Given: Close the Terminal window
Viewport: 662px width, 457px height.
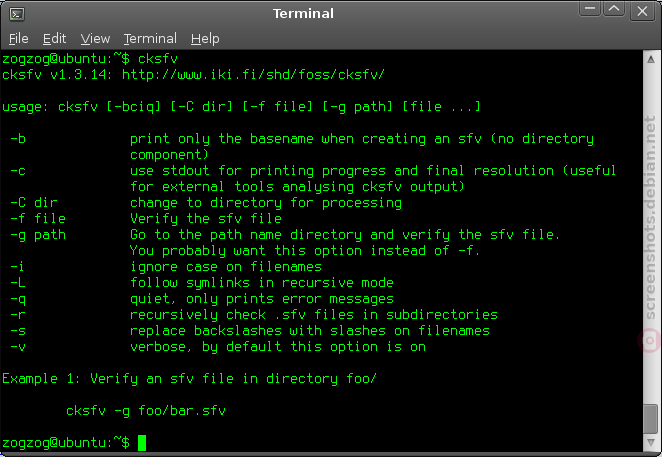Looking at the screenshot, I should 642,11.
